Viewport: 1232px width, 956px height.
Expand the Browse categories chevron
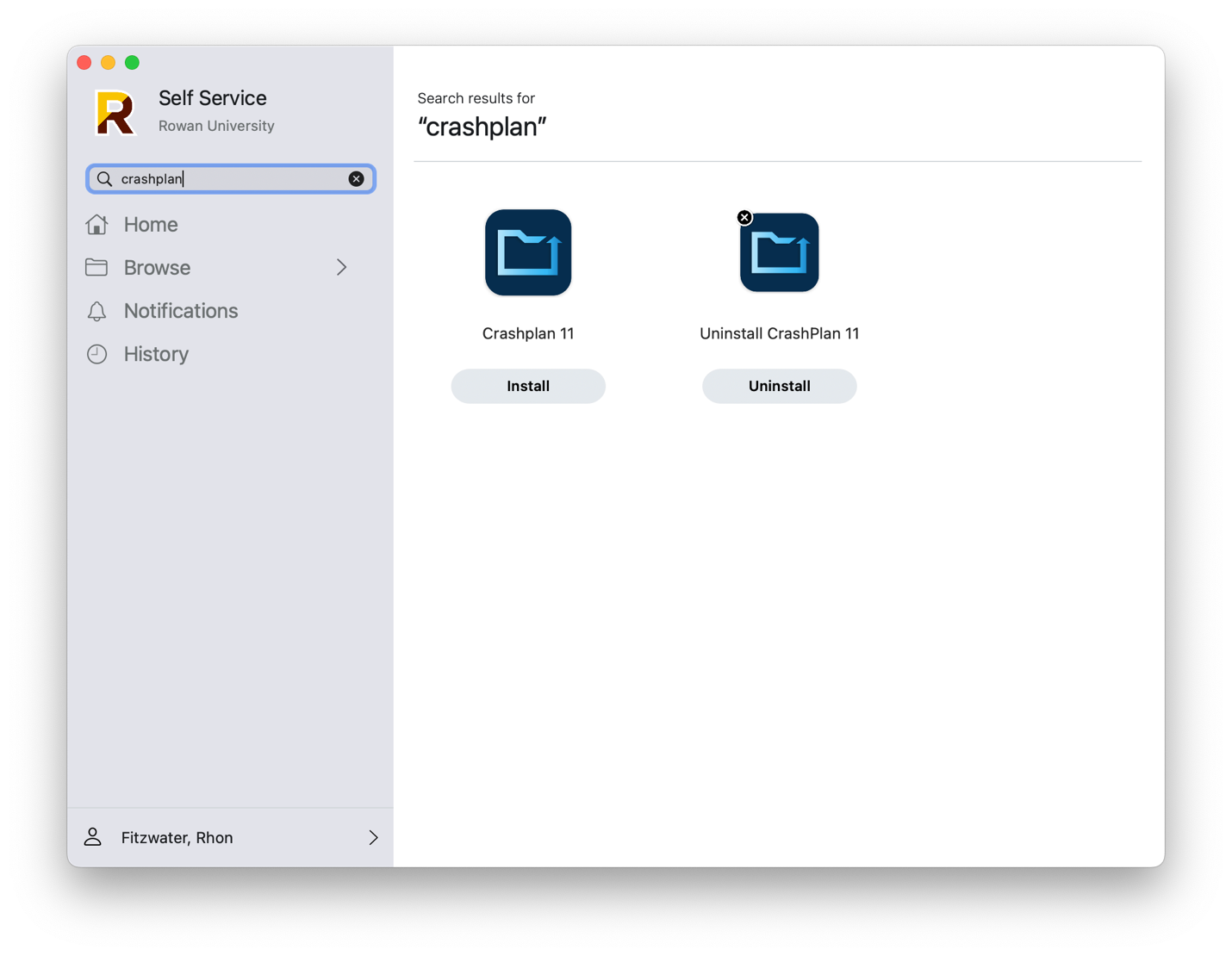tap(342, 268)
